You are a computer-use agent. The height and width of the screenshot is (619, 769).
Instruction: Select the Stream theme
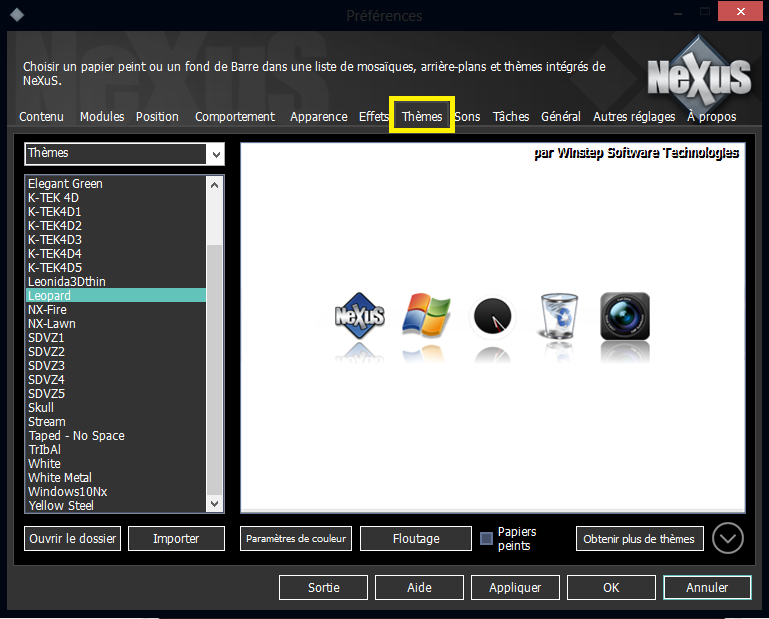tap(116, 421)
